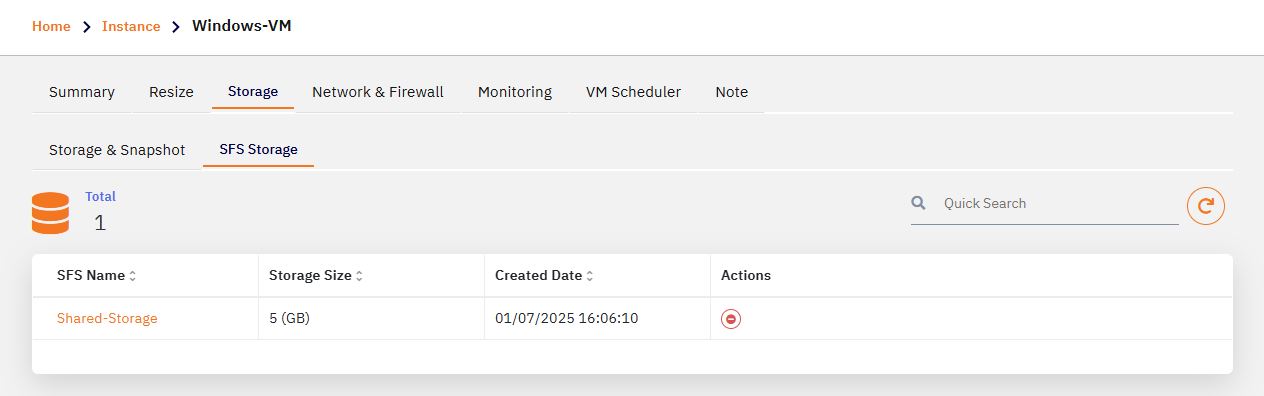Open the Storage & Snapshot sub-tab
The width and height of the screenshot is (1264, 396).
[117, 150]
